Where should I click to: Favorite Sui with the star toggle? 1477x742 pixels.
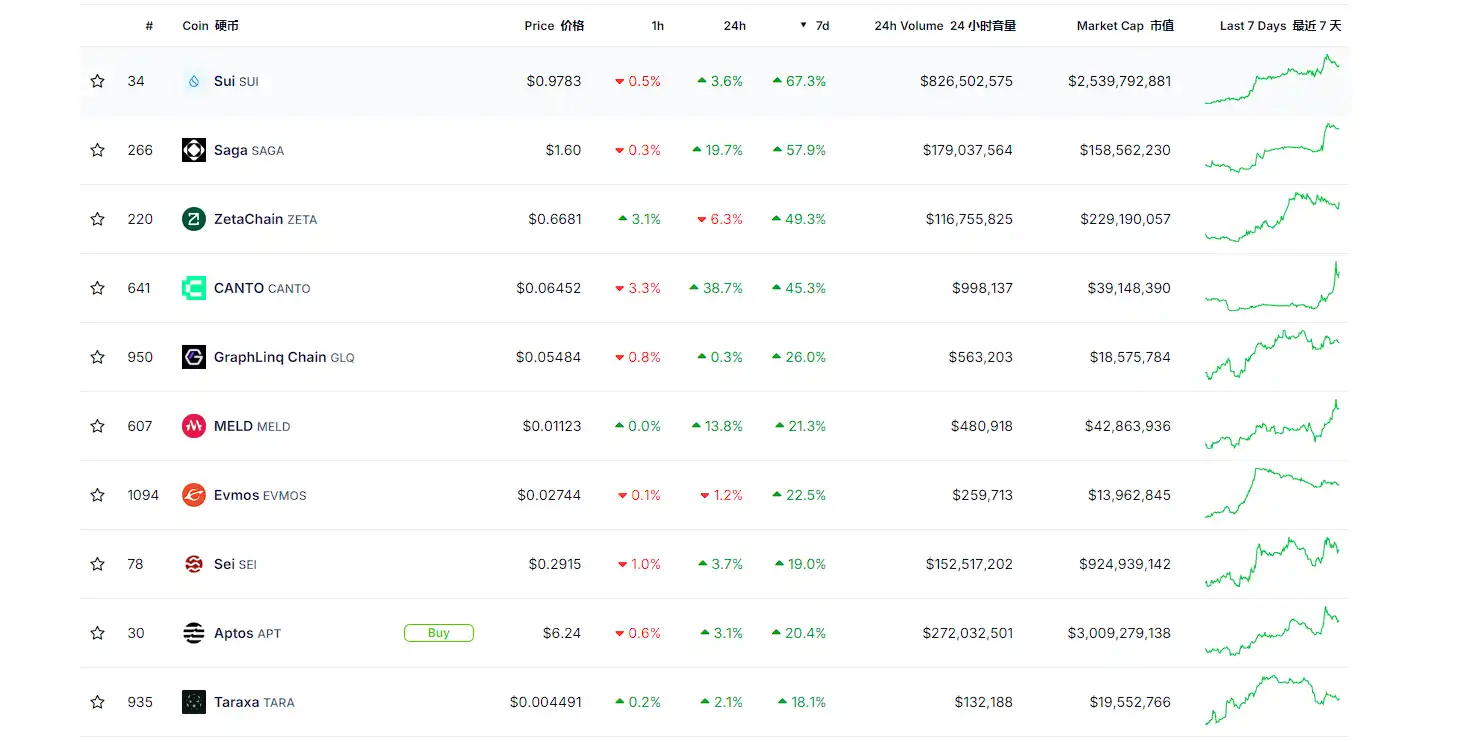pos(97,81)
